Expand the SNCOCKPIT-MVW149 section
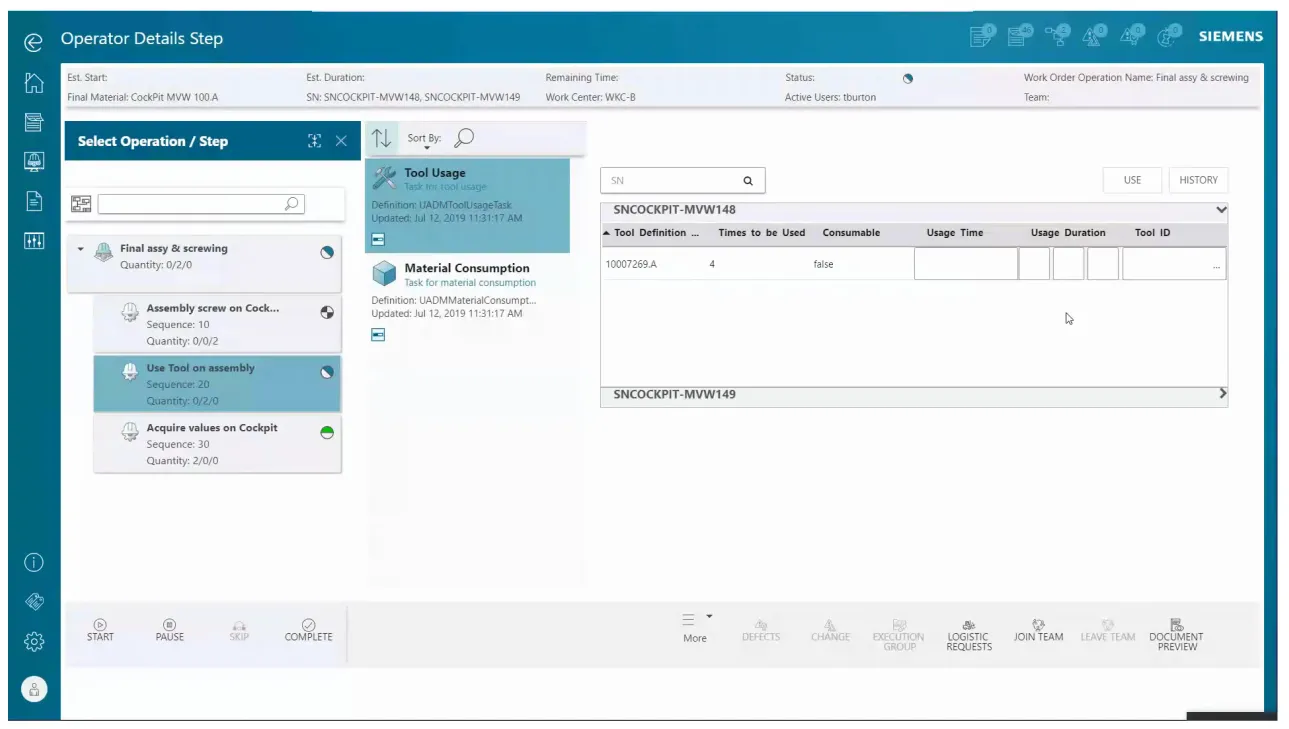 click(x=1221, y=394)
